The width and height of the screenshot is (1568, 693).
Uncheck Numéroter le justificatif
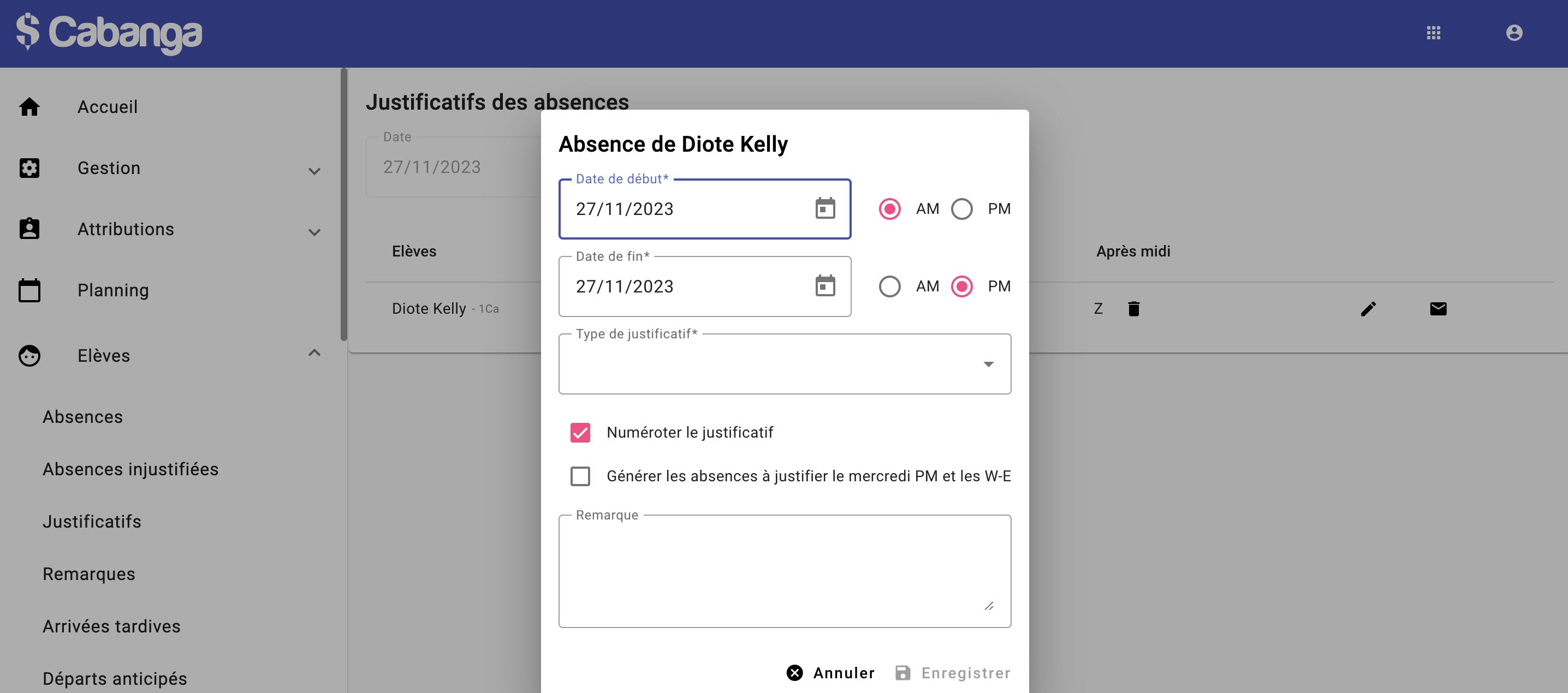tap(579, 433)
